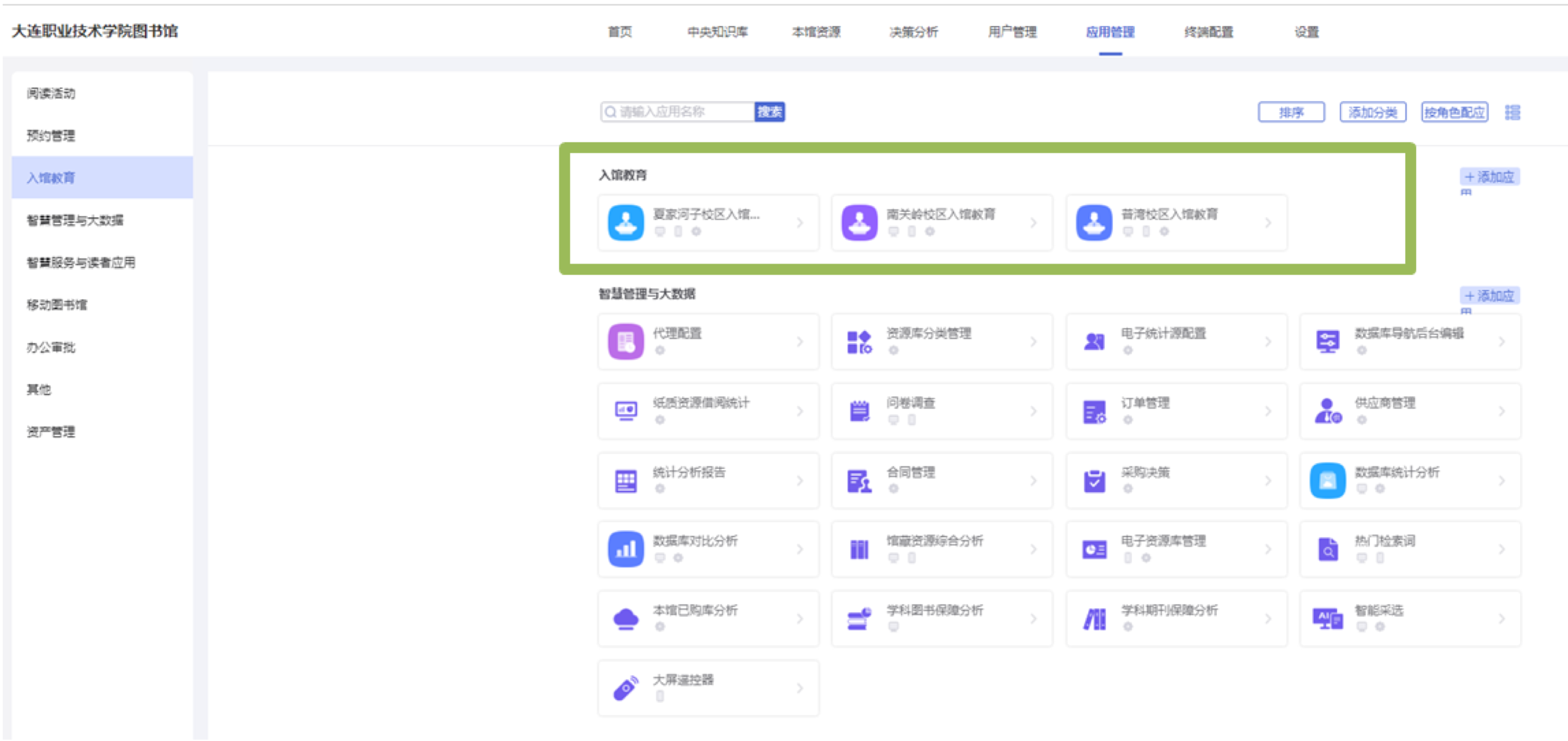Image resolution: width=1568 pixels, height=741 pixels.
Task: Switch to the 用户管理 top tab
Action: point(1012,32)
